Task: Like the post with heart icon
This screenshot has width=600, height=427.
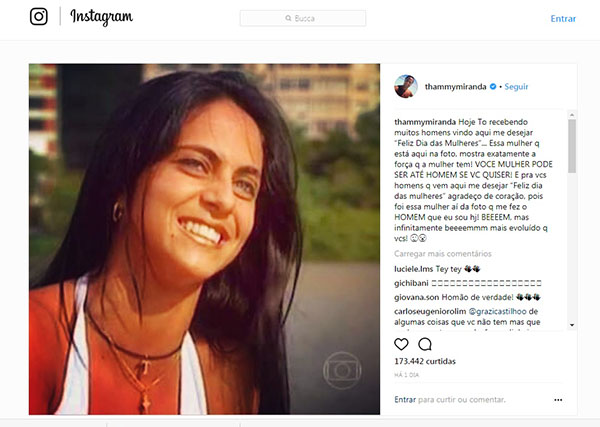Action: [401, 344]
